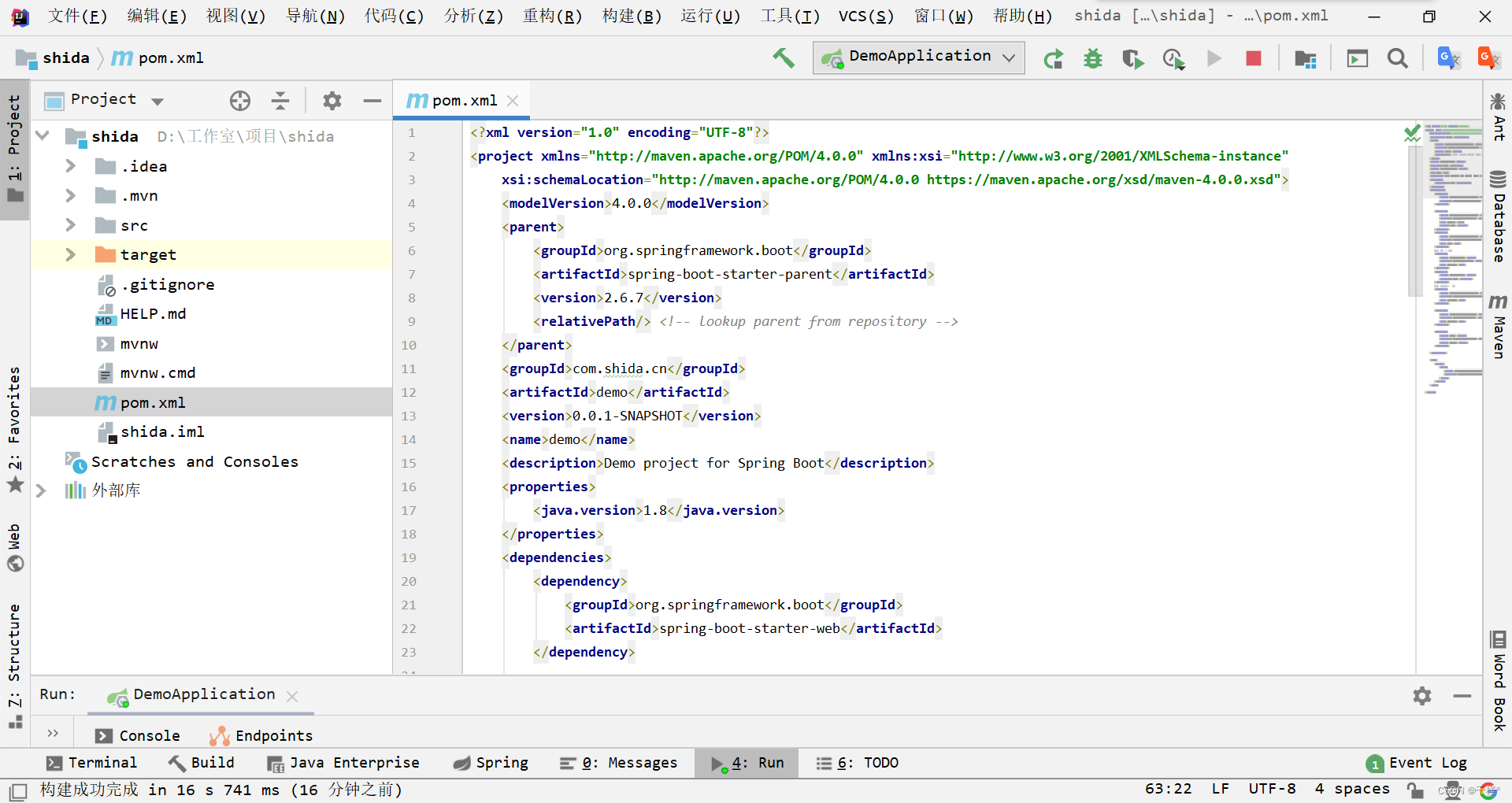Click the Profiler run icon
The width and height of the screenshot is (1512, 803).
pos(1173,59)
